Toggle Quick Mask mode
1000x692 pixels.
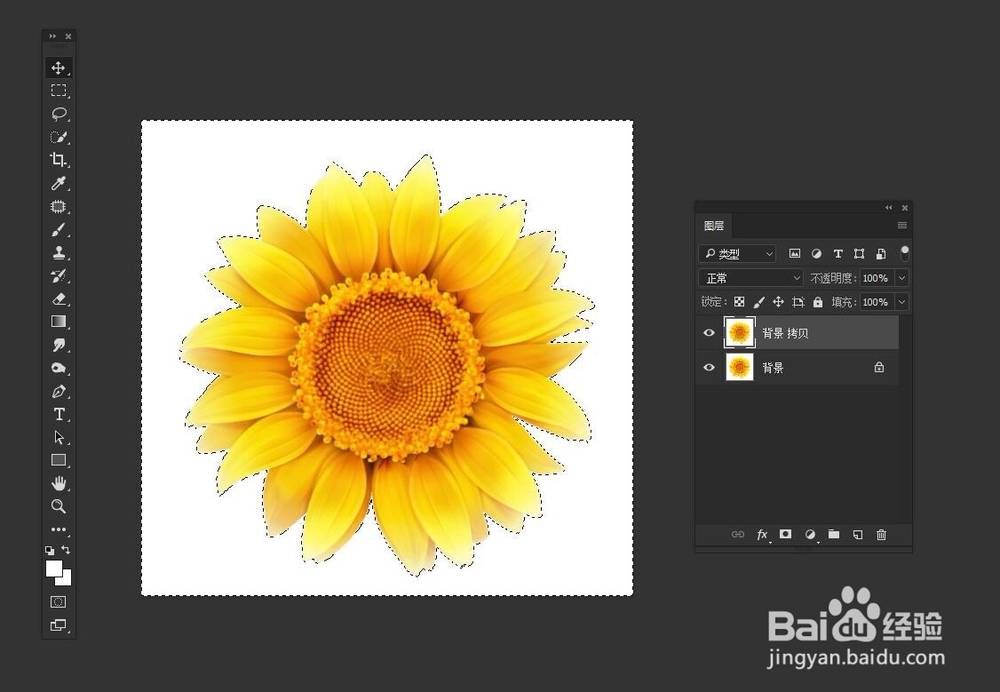tap(58, 601)
